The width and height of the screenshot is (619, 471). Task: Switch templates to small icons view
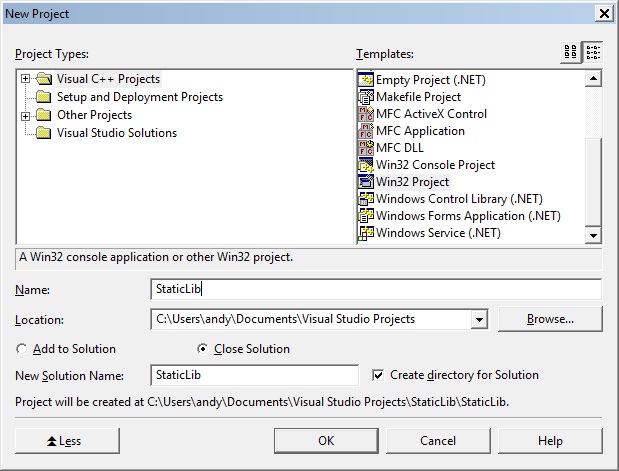point(593,52)
